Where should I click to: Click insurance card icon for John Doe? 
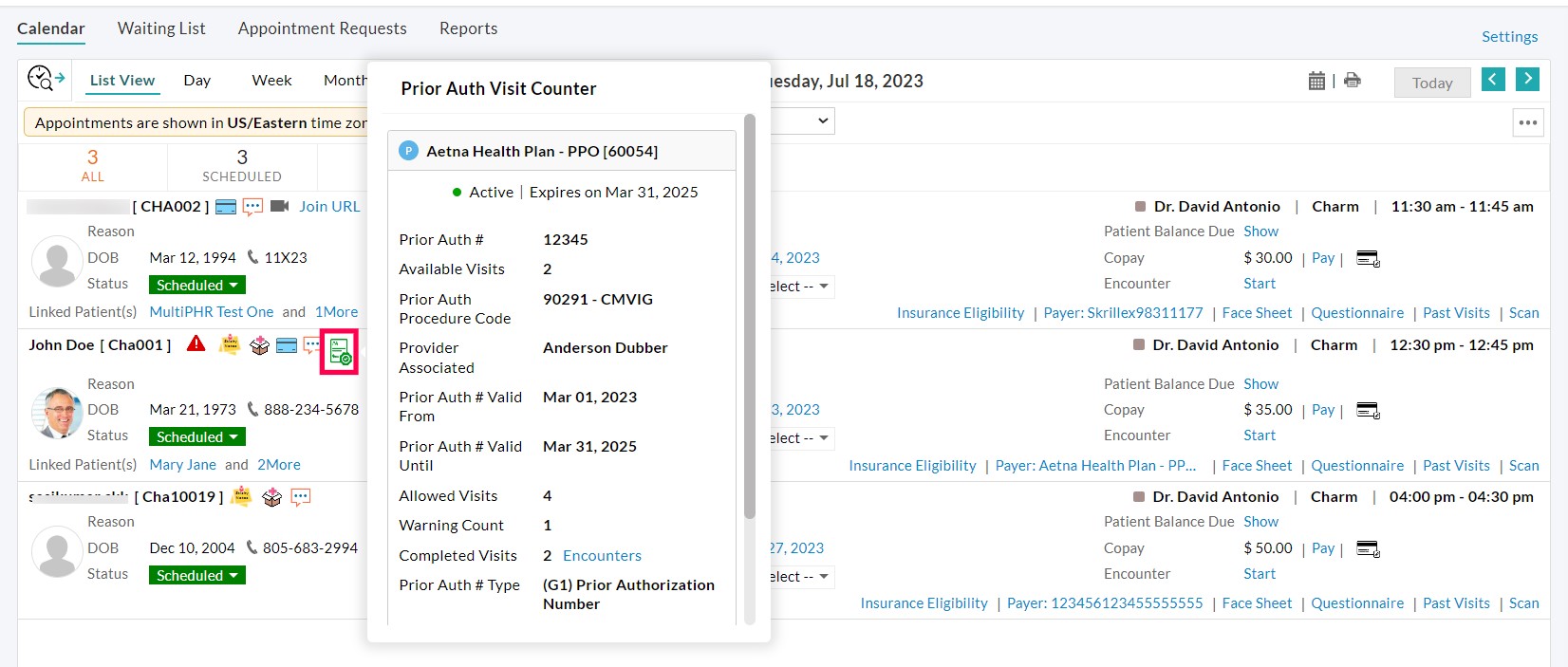pos(287,345)
